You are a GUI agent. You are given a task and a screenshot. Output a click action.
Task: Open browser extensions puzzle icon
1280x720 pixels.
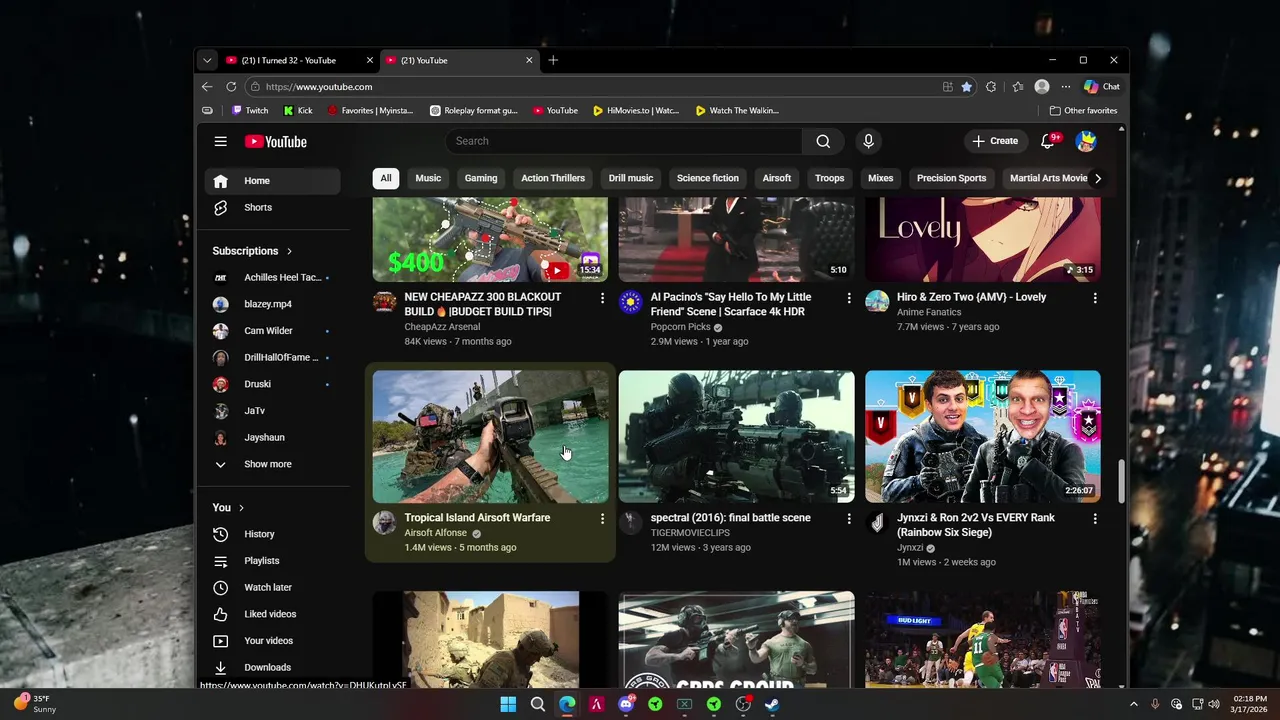coord(991,87)
